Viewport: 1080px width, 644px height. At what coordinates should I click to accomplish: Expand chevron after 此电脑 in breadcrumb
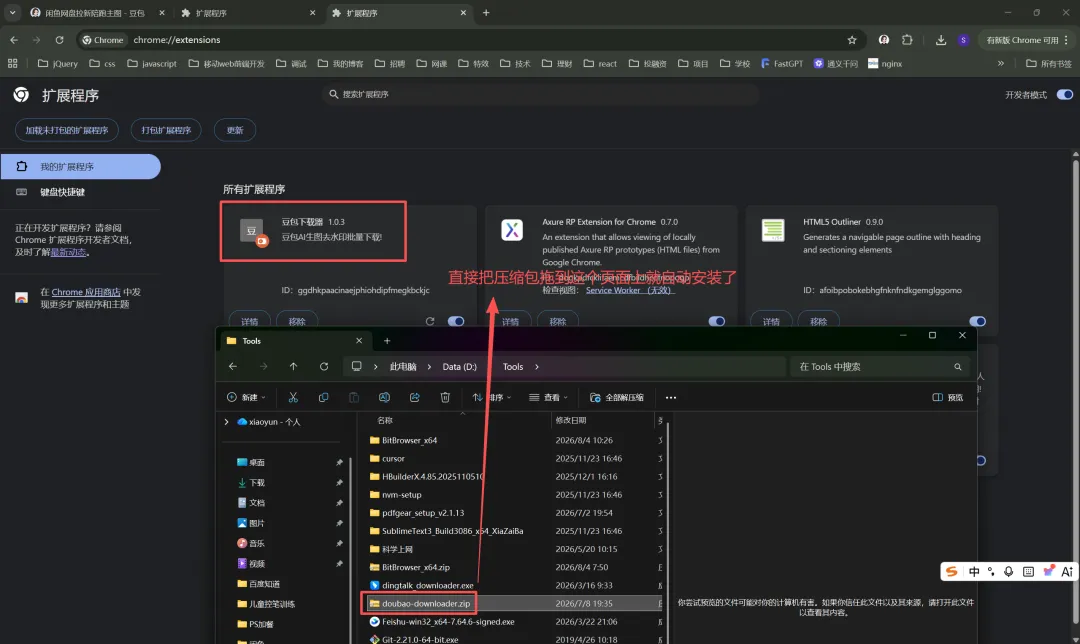(428, 367)
